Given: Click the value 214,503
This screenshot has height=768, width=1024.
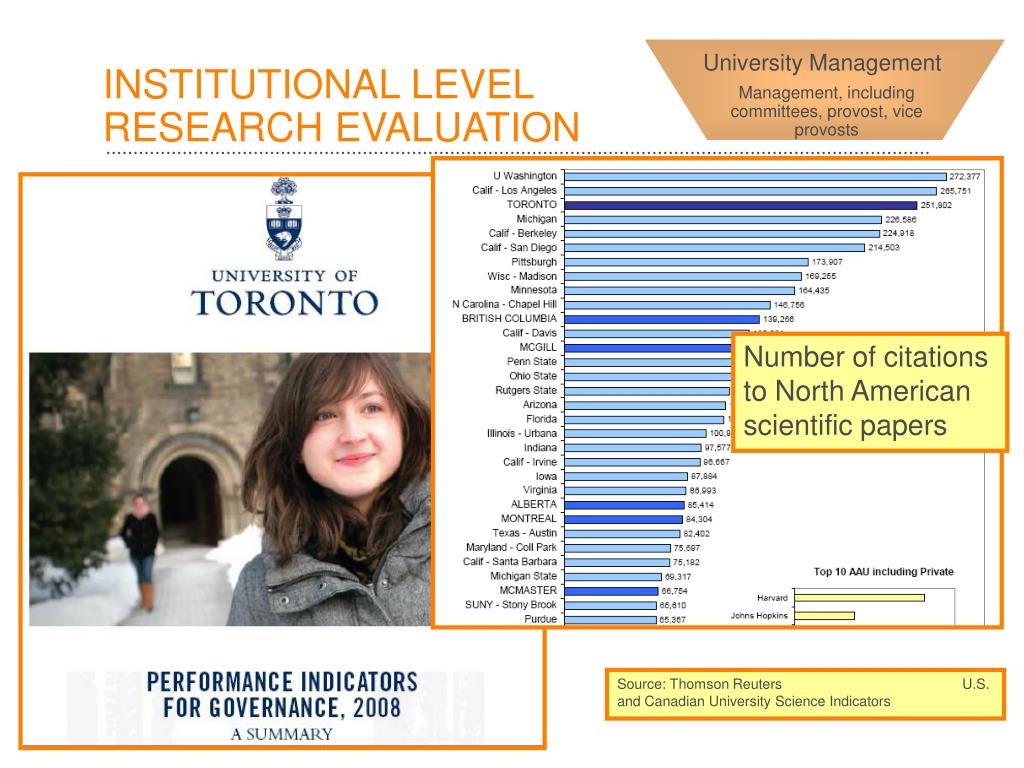Looking at the screenshot, I should (x=884, y=248).
